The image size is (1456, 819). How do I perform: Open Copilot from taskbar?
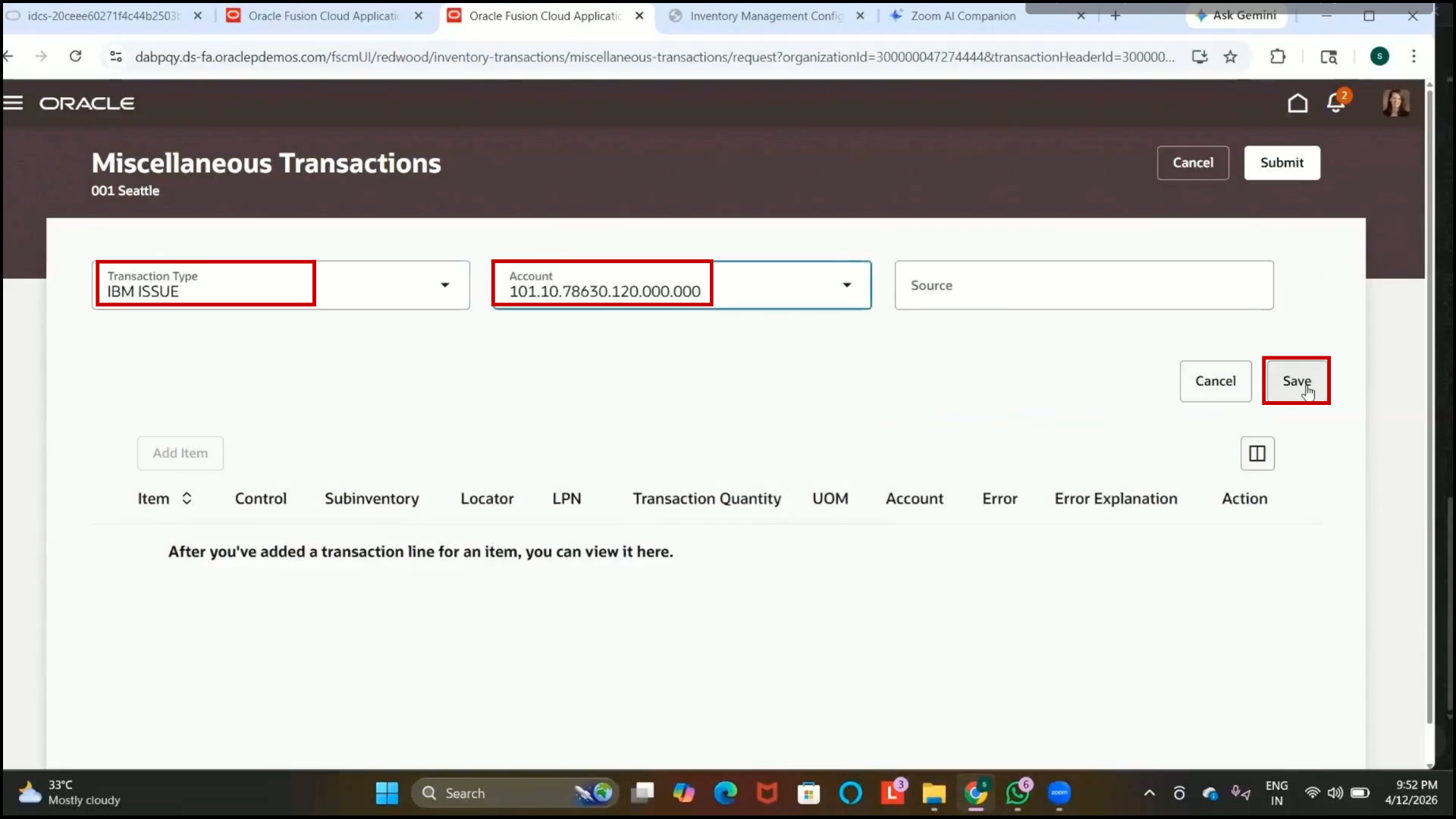[684, 793]
